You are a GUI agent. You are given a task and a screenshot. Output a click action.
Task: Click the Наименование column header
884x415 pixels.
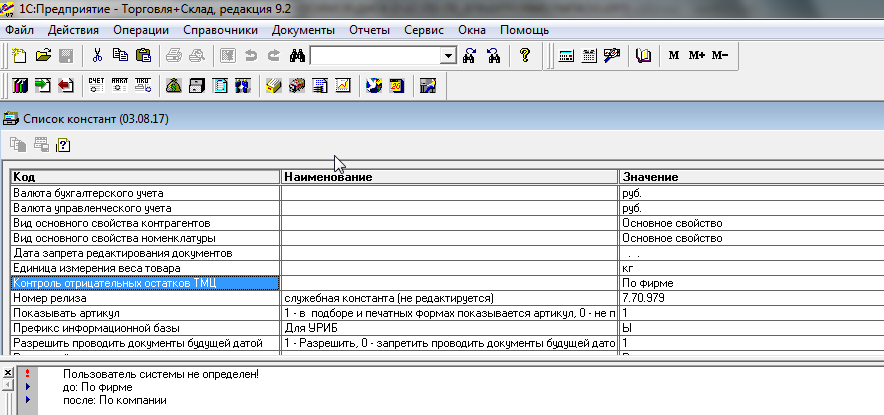click(449, 177)
